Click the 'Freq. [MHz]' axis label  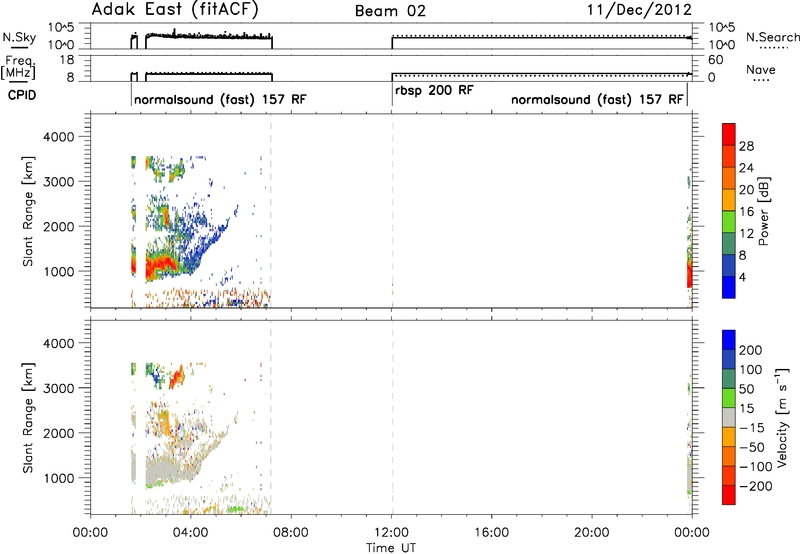tap(18, 67)
